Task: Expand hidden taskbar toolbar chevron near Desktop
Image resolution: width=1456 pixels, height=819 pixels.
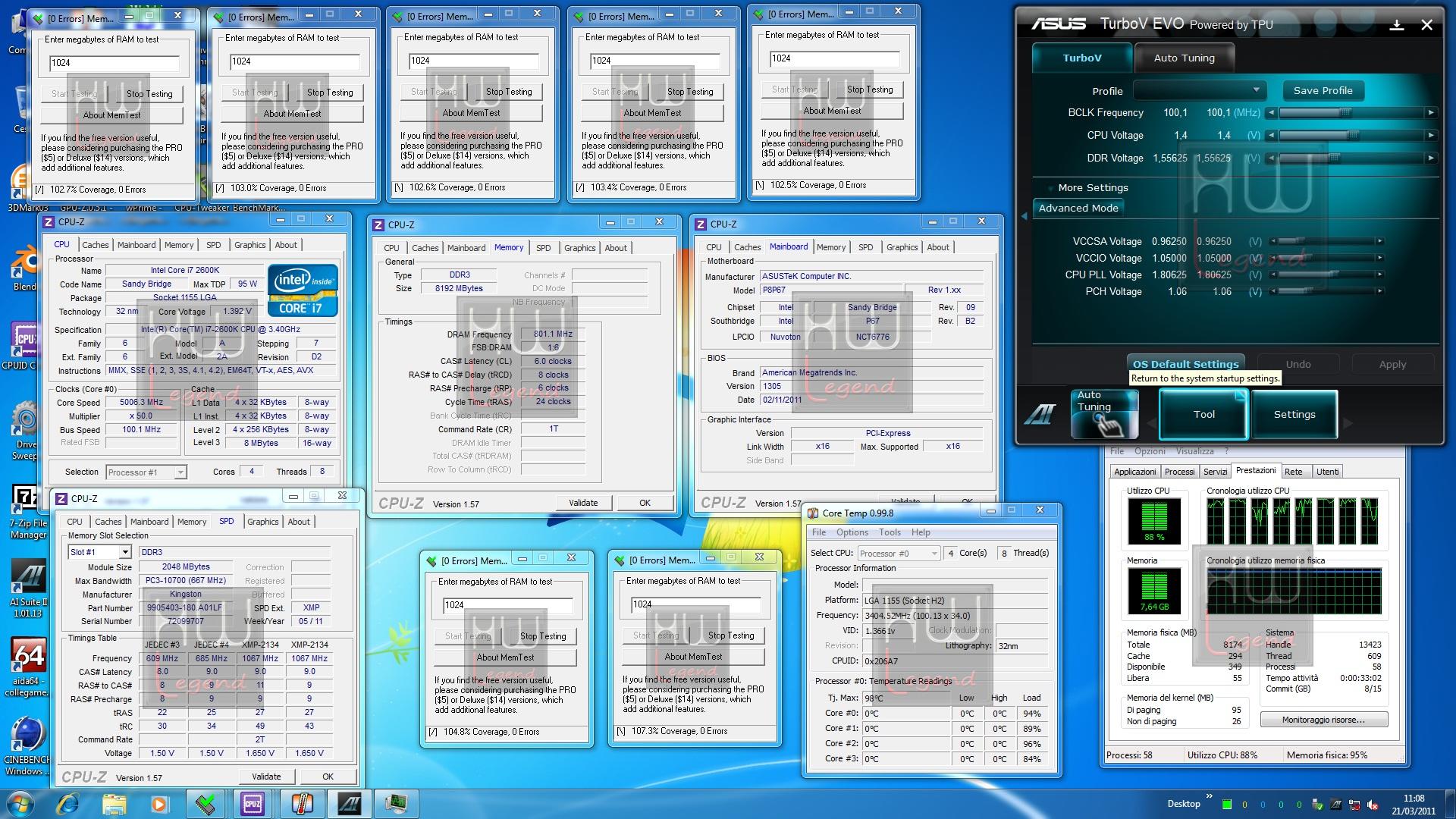Action: pyautogui.click(x=1209, y=796)
